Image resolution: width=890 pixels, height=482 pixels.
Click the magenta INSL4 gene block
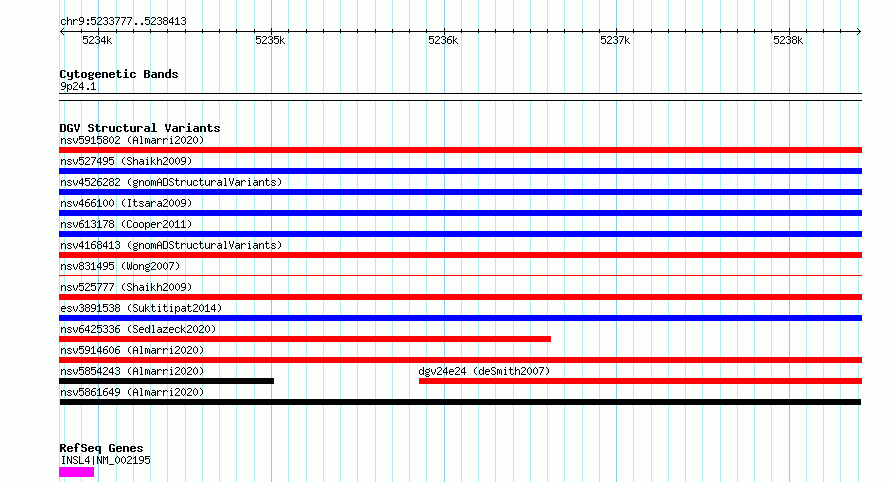point(77,472)
